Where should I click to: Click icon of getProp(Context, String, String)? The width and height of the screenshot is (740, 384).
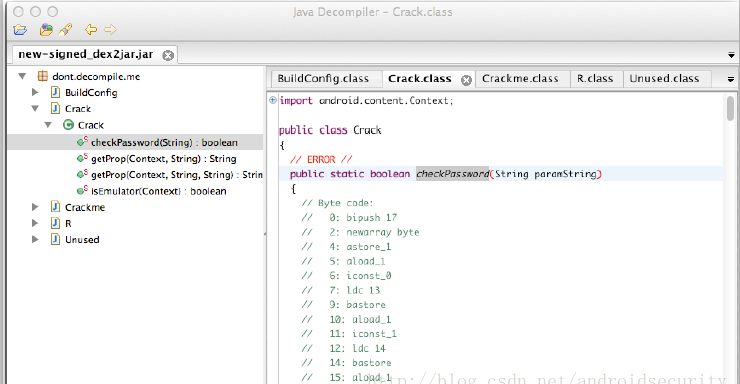[x=82, y=174]
